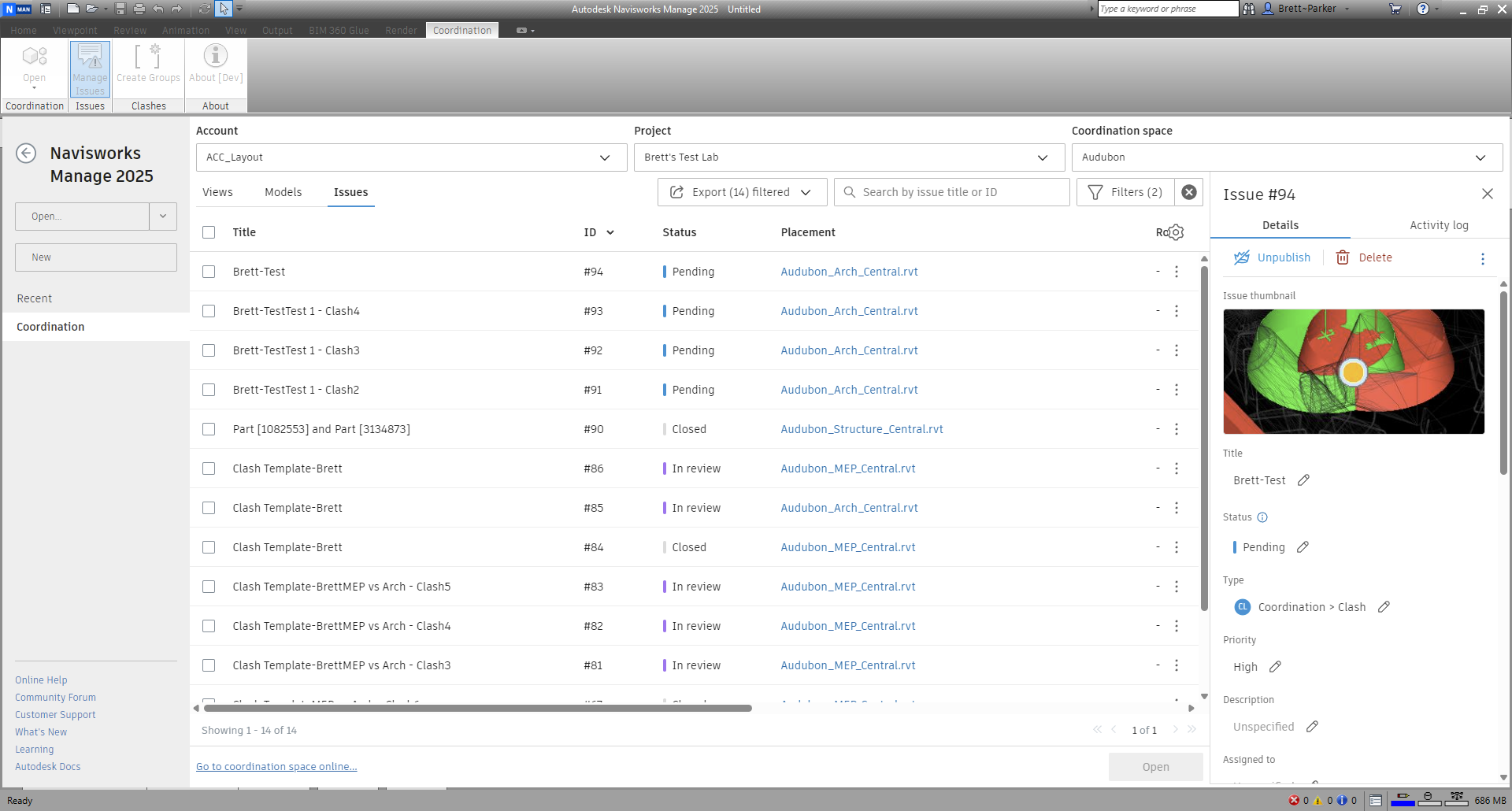Check the Brett-Test issue checkbox
Image resolution: width=1512 pixels, height=811 pixels.
click(209, 271)
